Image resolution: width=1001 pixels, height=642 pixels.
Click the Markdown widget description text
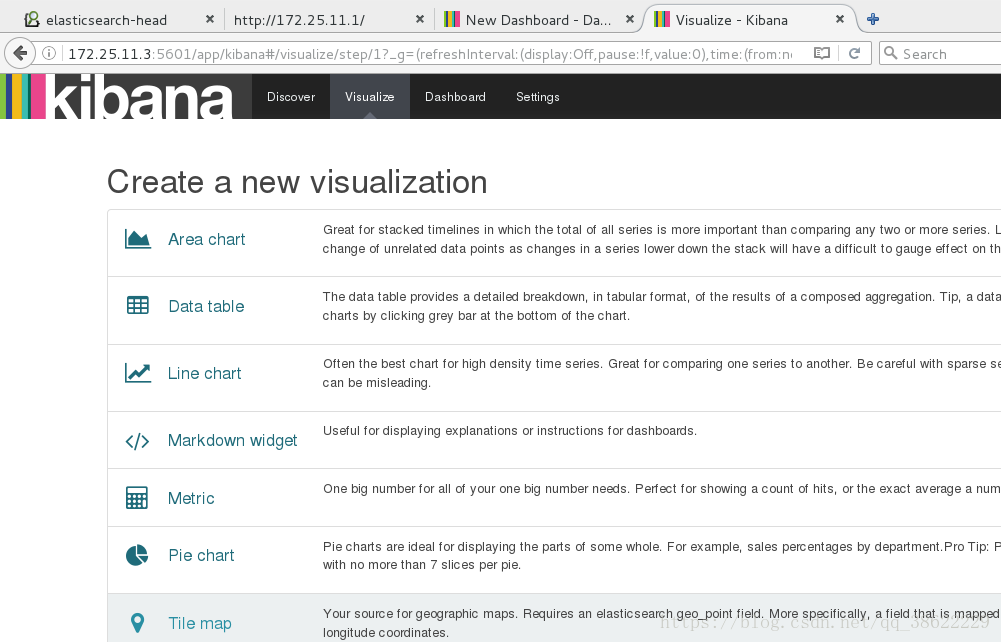click(509, 431)
